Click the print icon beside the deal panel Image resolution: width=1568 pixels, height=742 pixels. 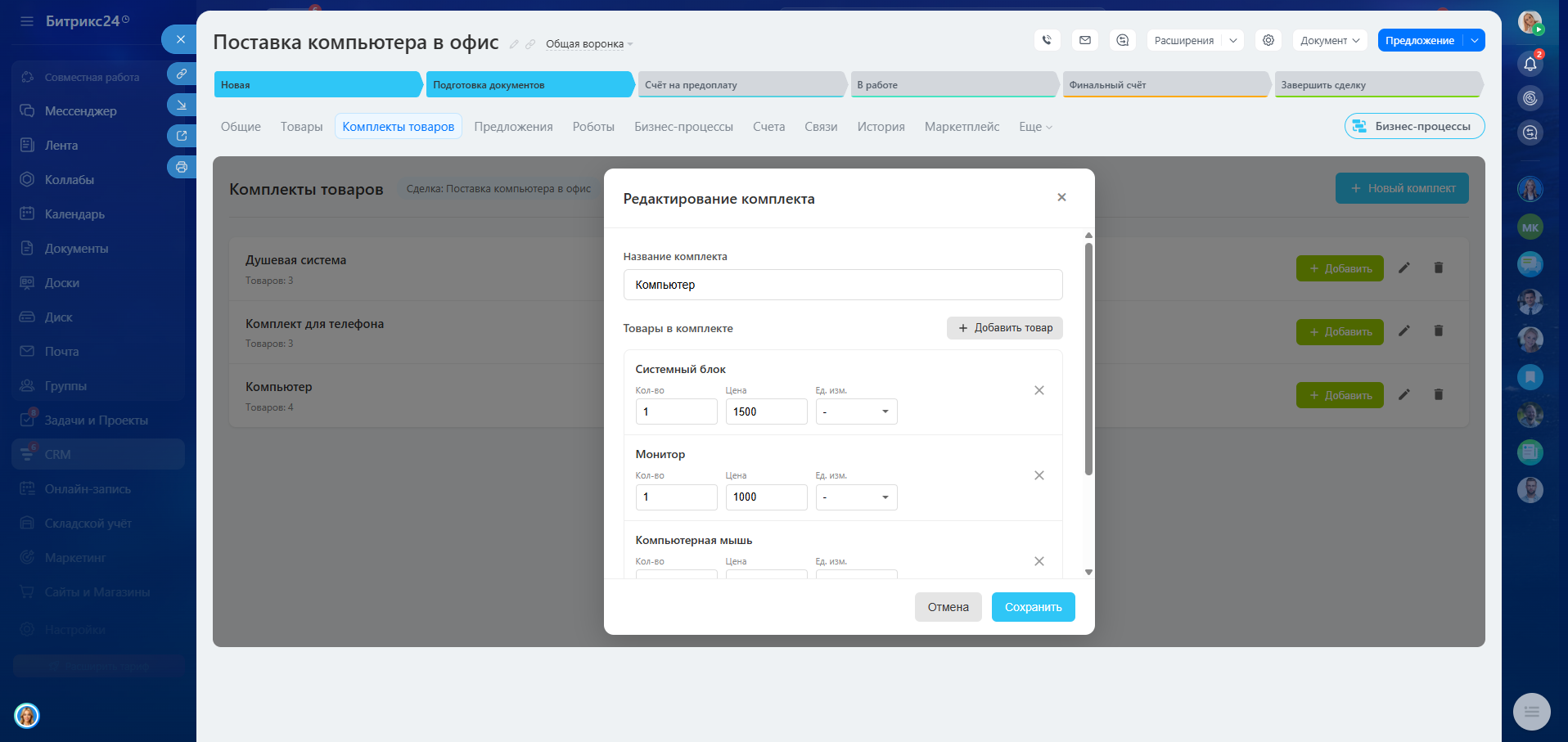click(182, 167)
